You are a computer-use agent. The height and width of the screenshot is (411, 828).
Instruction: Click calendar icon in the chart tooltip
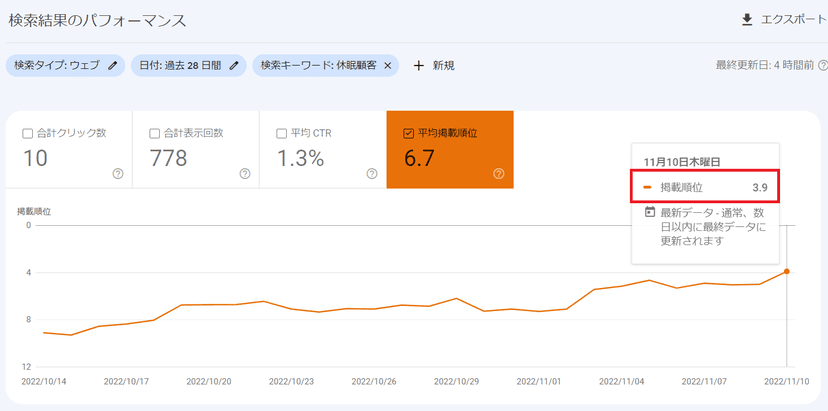click(650, 212)
